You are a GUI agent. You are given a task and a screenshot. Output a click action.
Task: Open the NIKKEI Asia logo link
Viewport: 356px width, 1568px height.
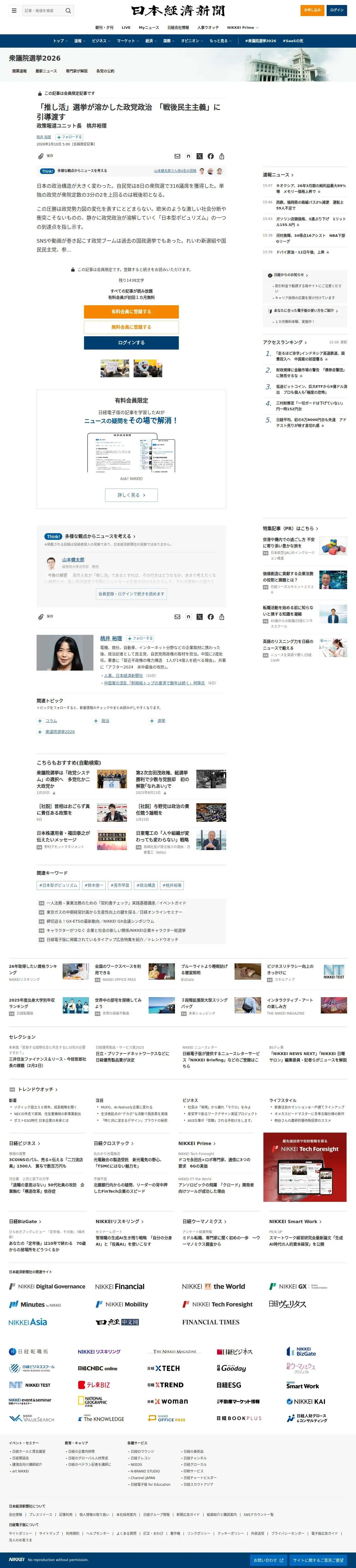coord(27,1322)
